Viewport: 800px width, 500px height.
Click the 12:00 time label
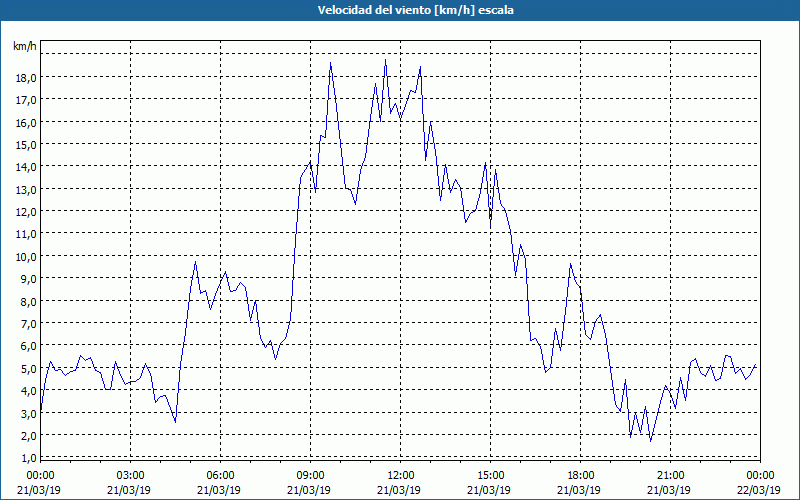(401, 476)
